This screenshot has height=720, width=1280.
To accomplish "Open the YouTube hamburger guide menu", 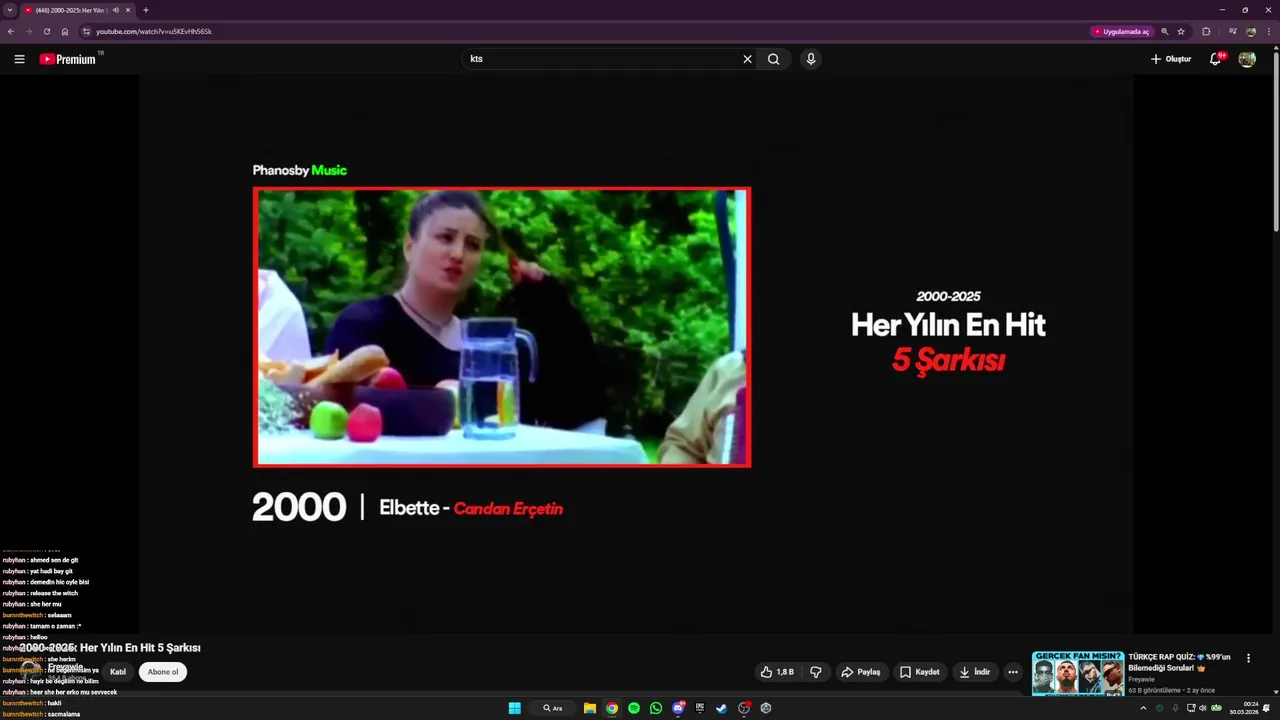I will [x=19, y=59].
